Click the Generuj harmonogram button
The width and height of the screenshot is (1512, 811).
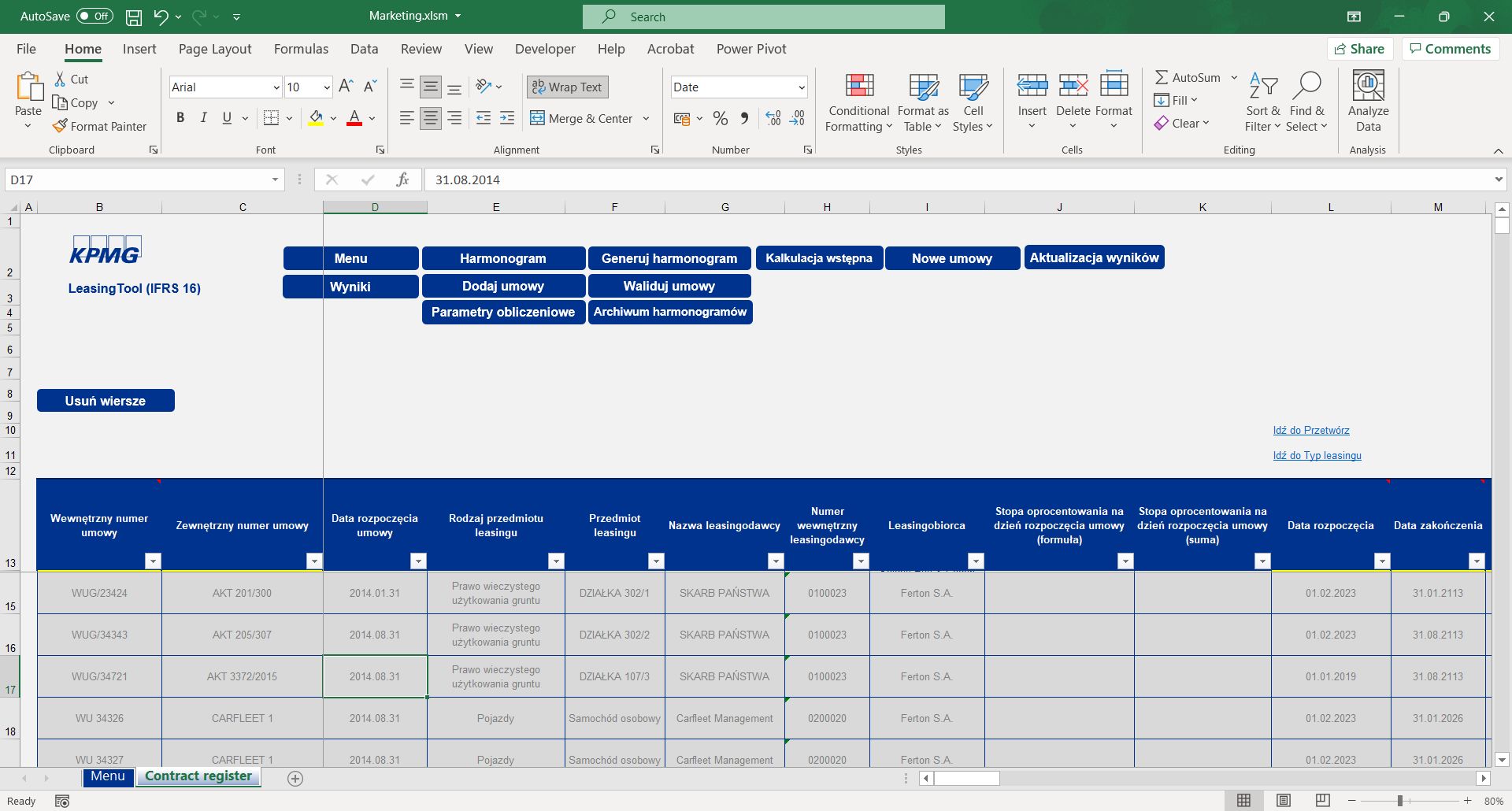coord(669,258)
